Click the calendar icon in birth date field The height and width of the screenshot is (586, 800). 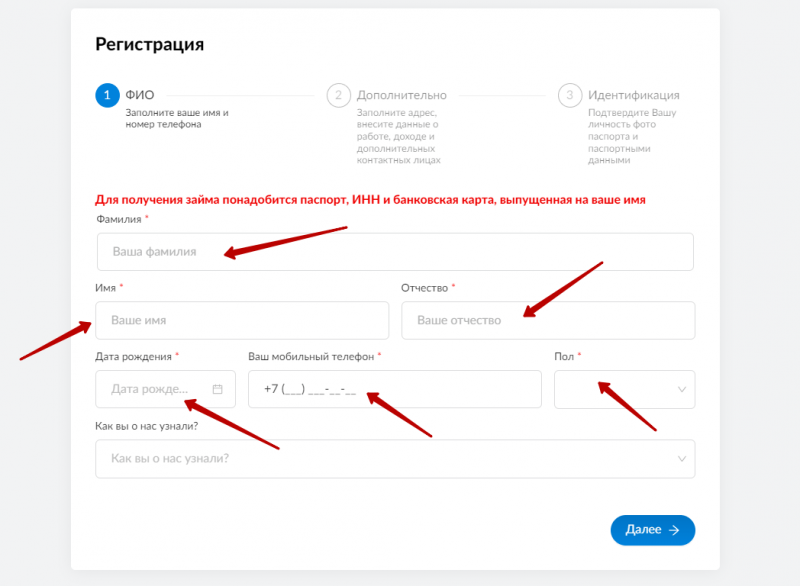click(x=217, y=389)
